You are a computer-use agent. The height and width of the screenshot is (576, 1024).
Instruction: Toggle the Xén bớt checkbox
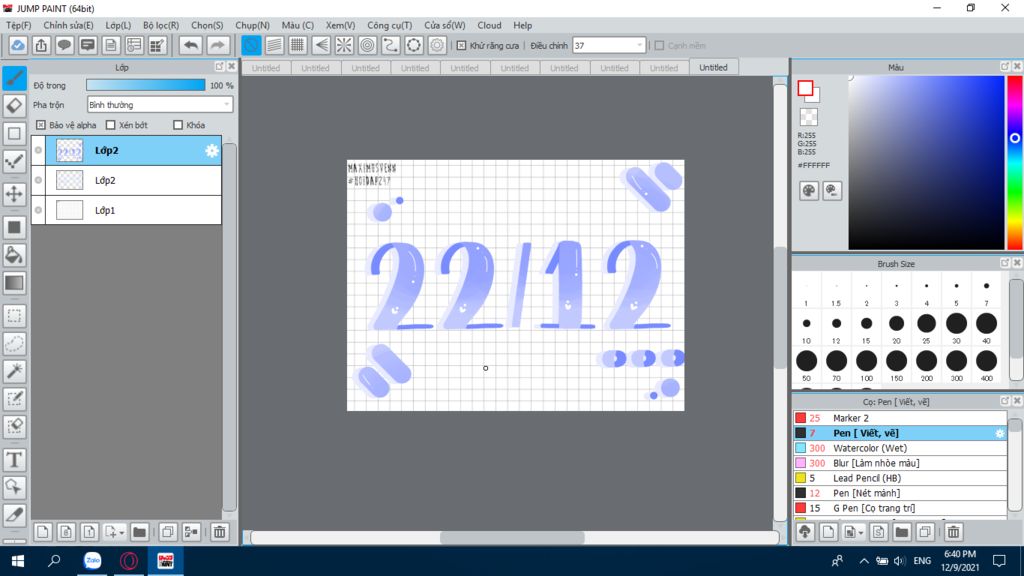click(110, 125)
